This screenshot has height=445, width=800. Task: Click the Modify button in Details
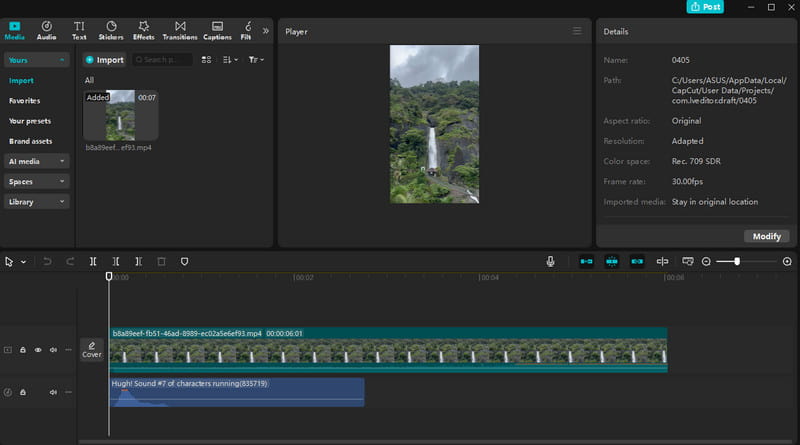(767, 236)
